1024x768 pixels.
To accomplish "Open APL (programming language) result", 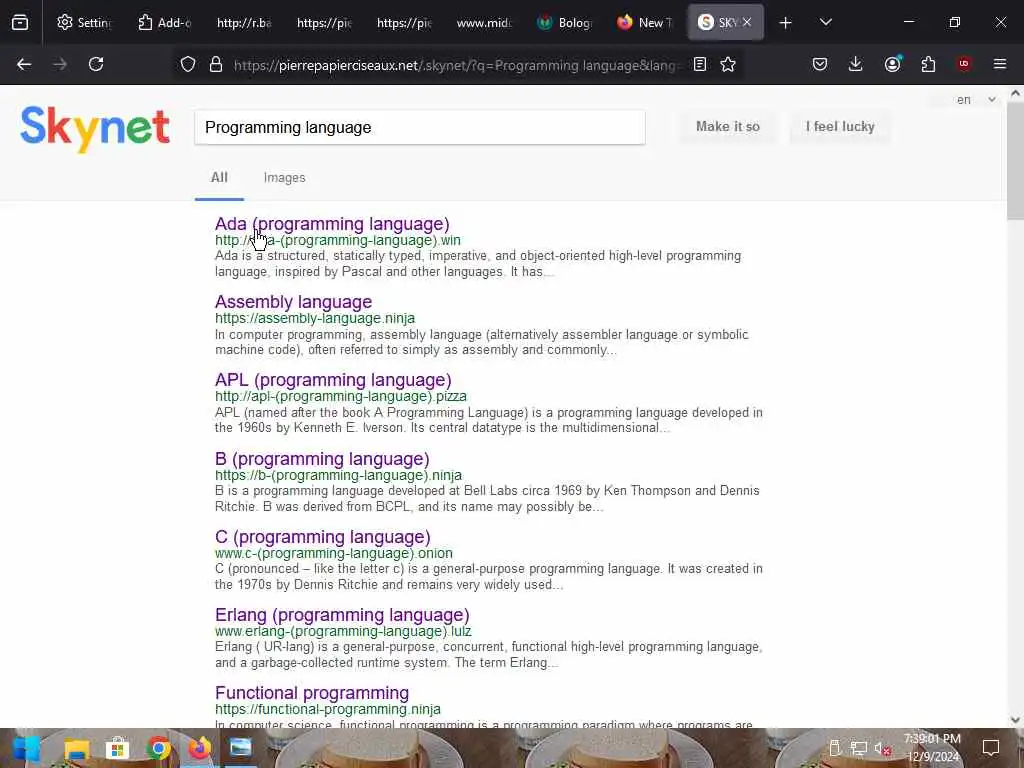I will coord(333,380).
